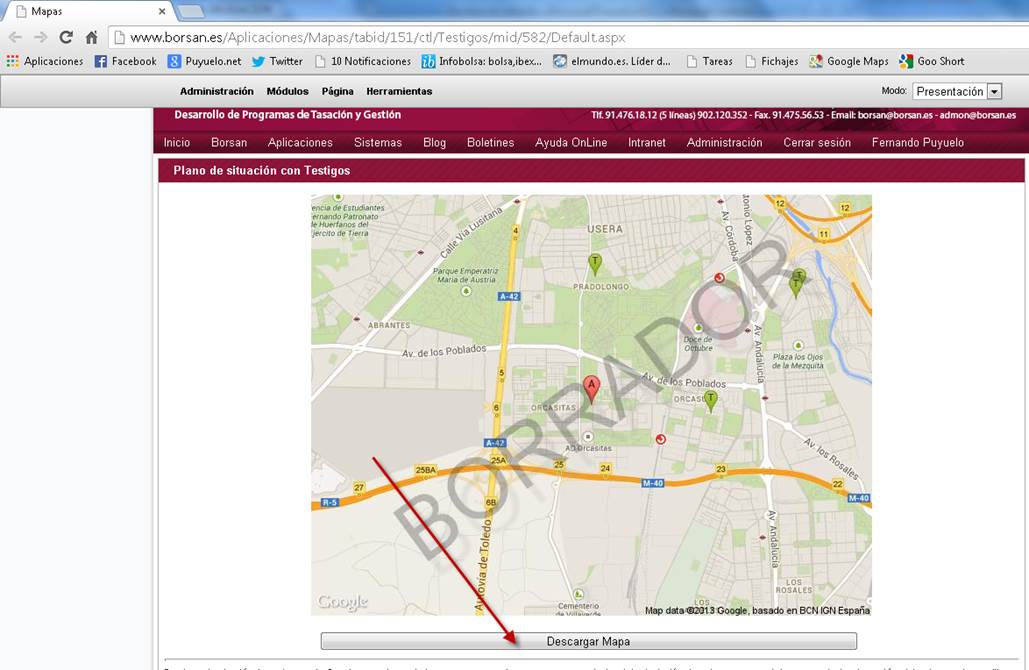The image size is (1029, 670).
Task: Open the Twitter bookmark
Action: [277, 61]
